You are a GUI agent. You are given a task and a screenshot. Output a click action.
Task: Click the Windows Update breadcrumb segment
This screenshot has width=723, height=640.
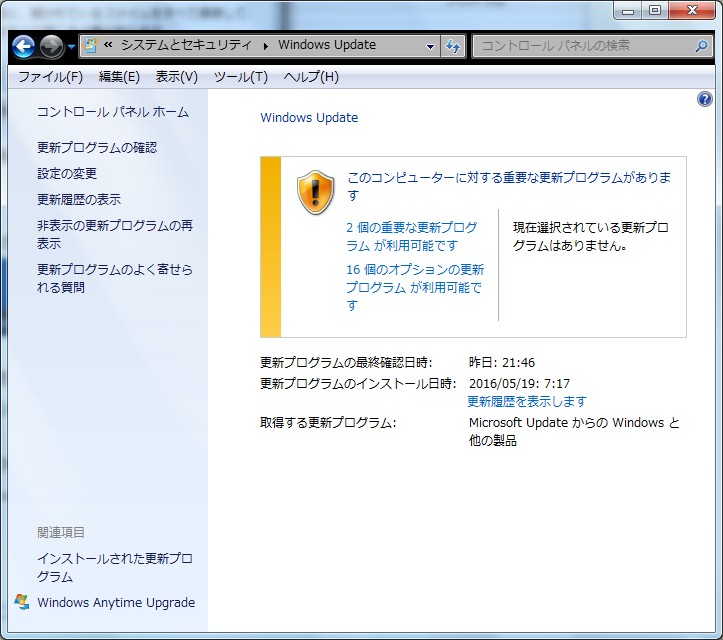pyautogui.click(x=327, y=45)
